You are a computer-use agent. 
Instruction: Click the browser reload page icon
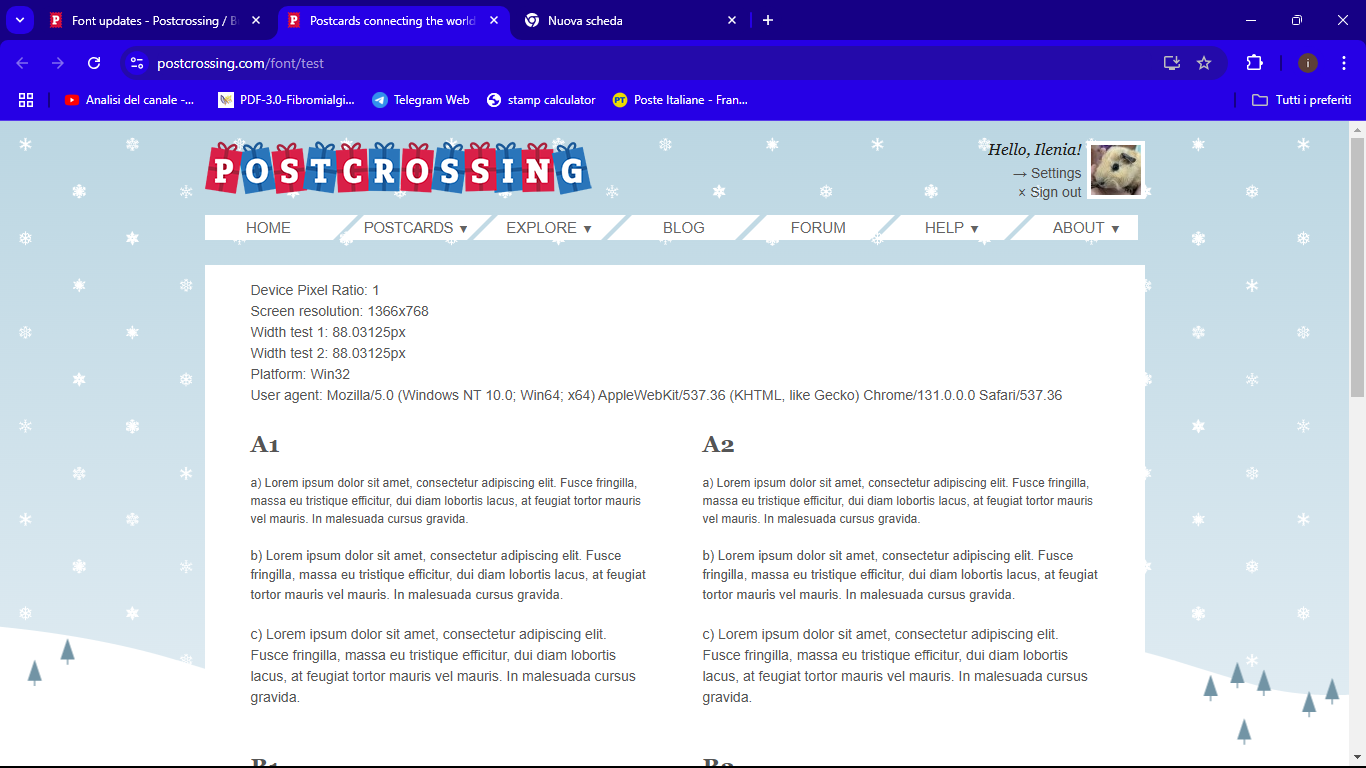pyautogui.click(x=94, y=63)
